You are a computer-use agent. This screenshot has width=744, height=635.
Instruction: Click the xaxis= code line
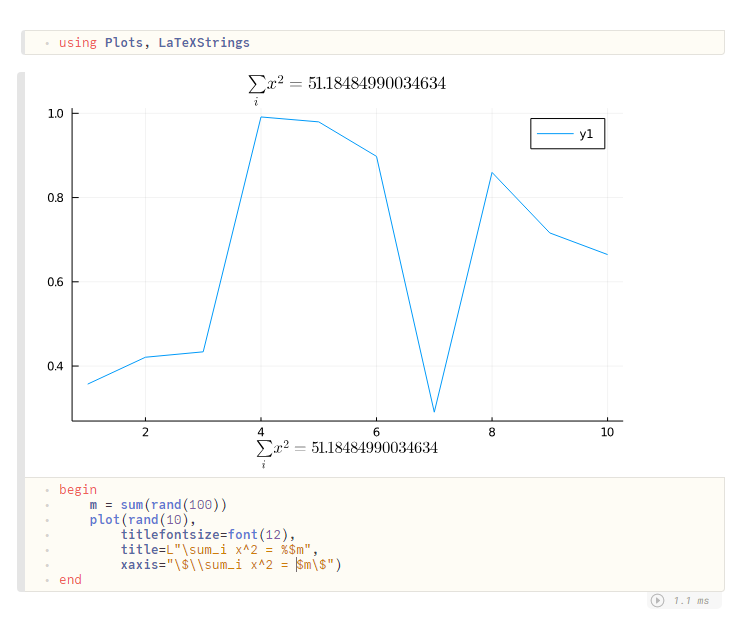click(x=231, y=565)
